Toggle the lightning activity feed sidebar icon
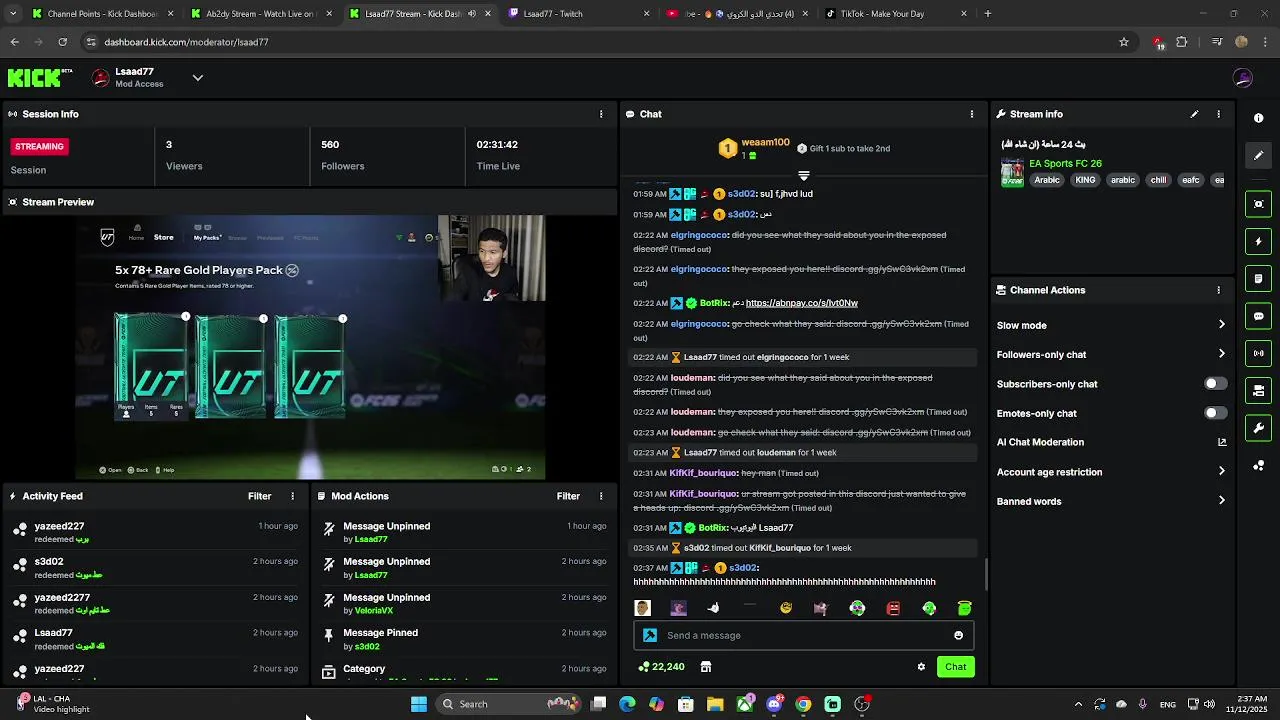 pos(1258,241)
